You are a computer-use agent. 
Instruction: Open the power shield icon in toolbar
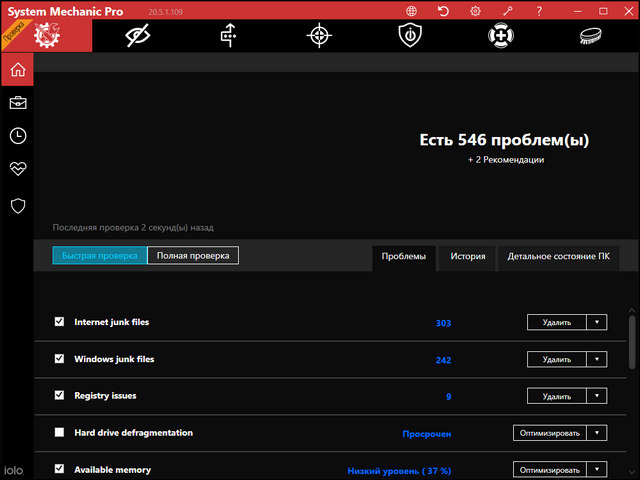[408, 36]
